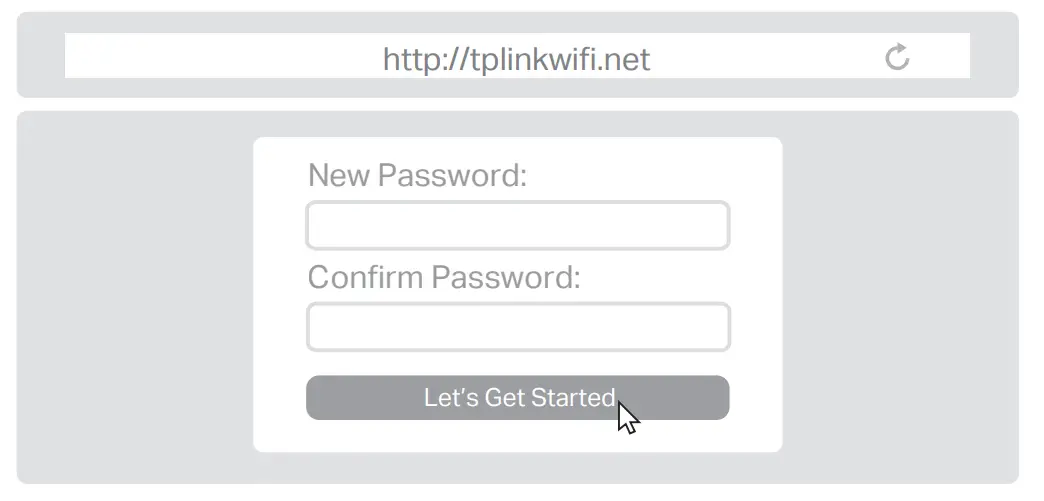This screenshot has width=1044, height=501.
Task: Focus the New Password input field
Action: [x=517, y=226]
